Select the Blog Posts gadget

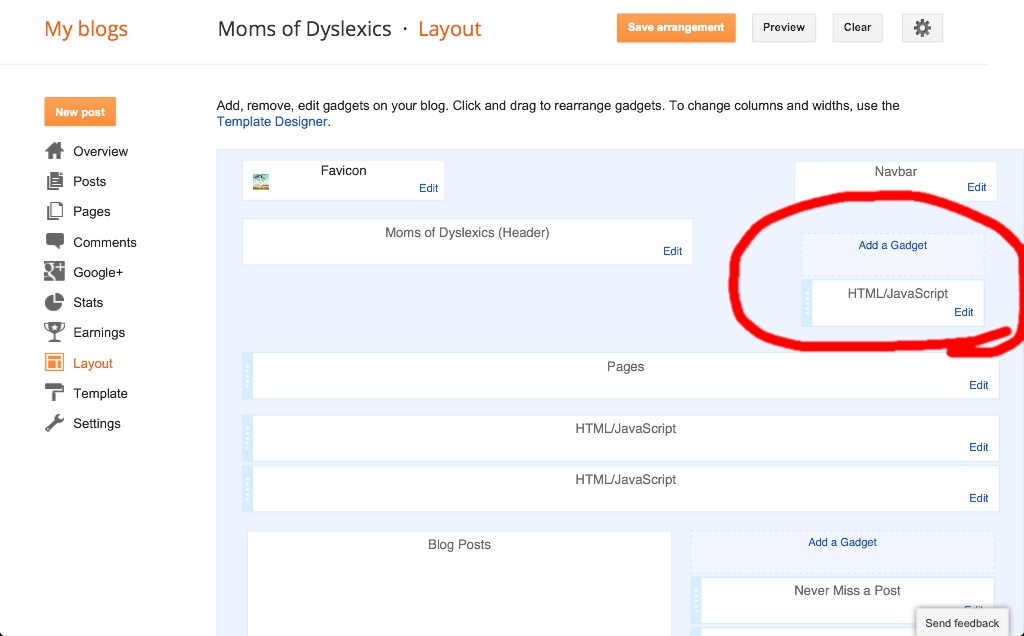click(459, 584)
